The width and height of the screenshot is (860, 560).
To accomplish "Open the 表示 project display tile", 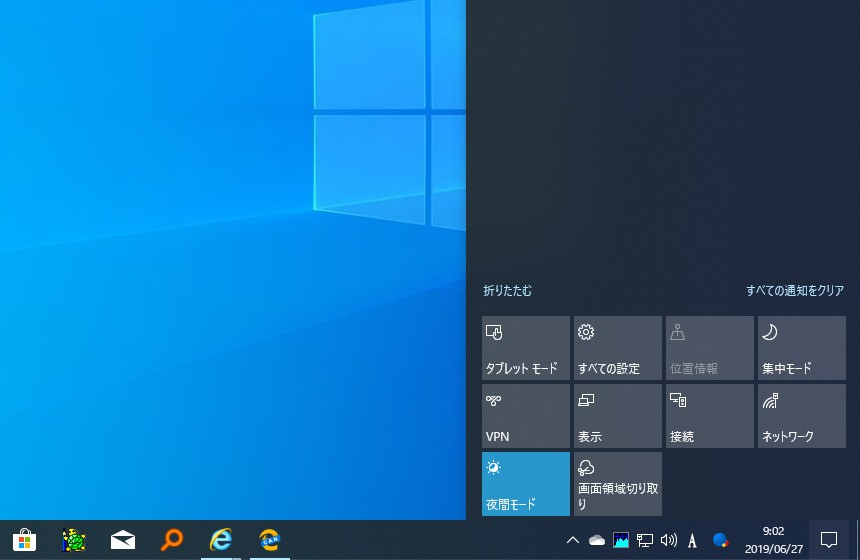I will [618, 416].
